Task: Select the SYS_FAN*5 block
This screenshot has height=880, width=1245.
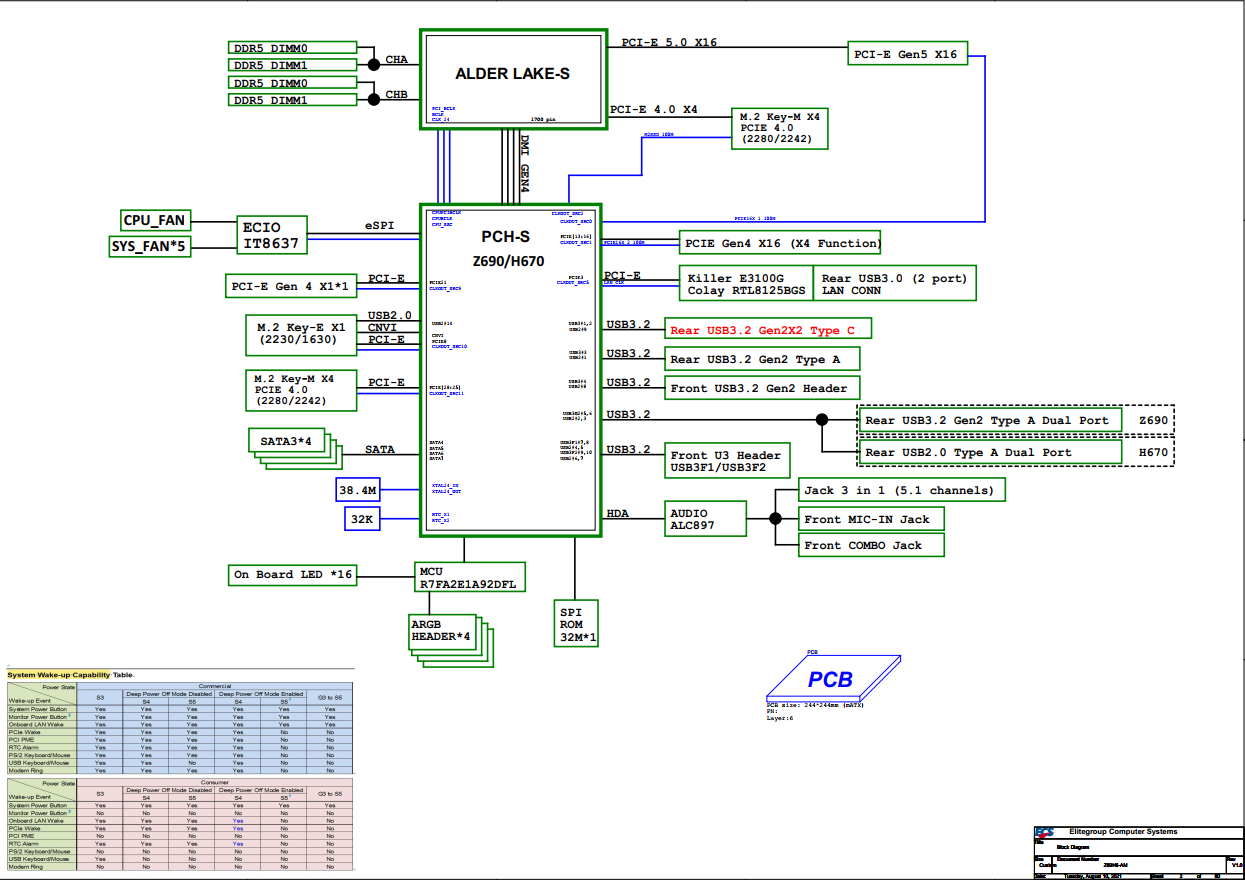Action: [150, 246]
